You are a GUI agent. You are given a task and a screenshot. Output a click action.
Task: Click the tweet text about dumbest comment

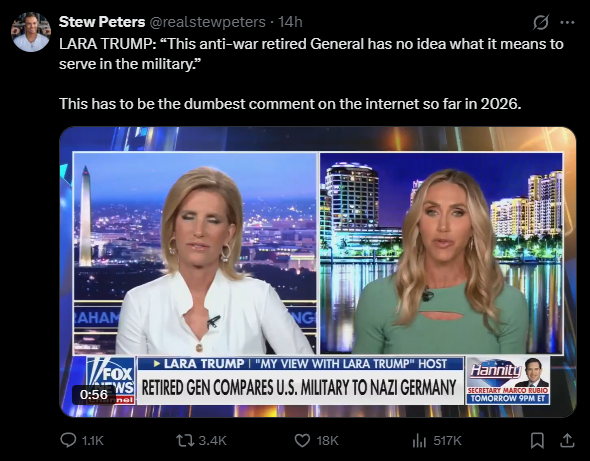point(290,103)
